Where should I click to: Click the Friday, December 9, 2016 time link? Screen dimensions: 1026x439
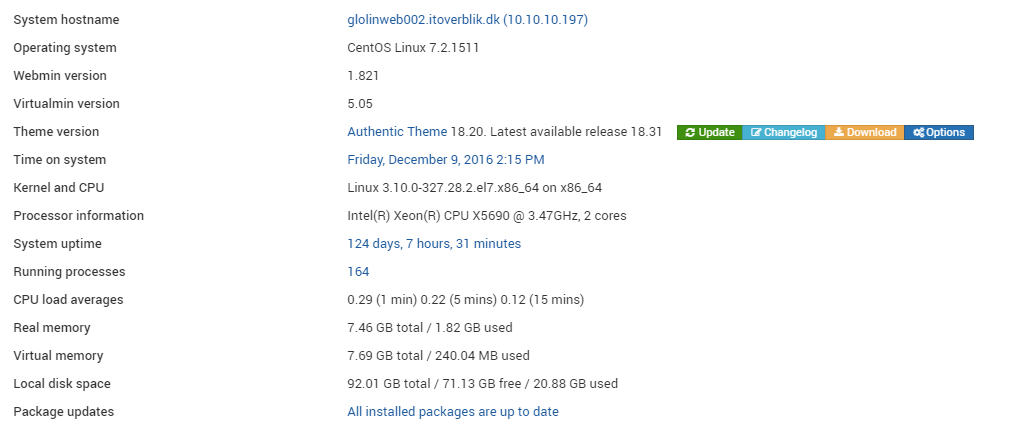click(x=446, y=160)
